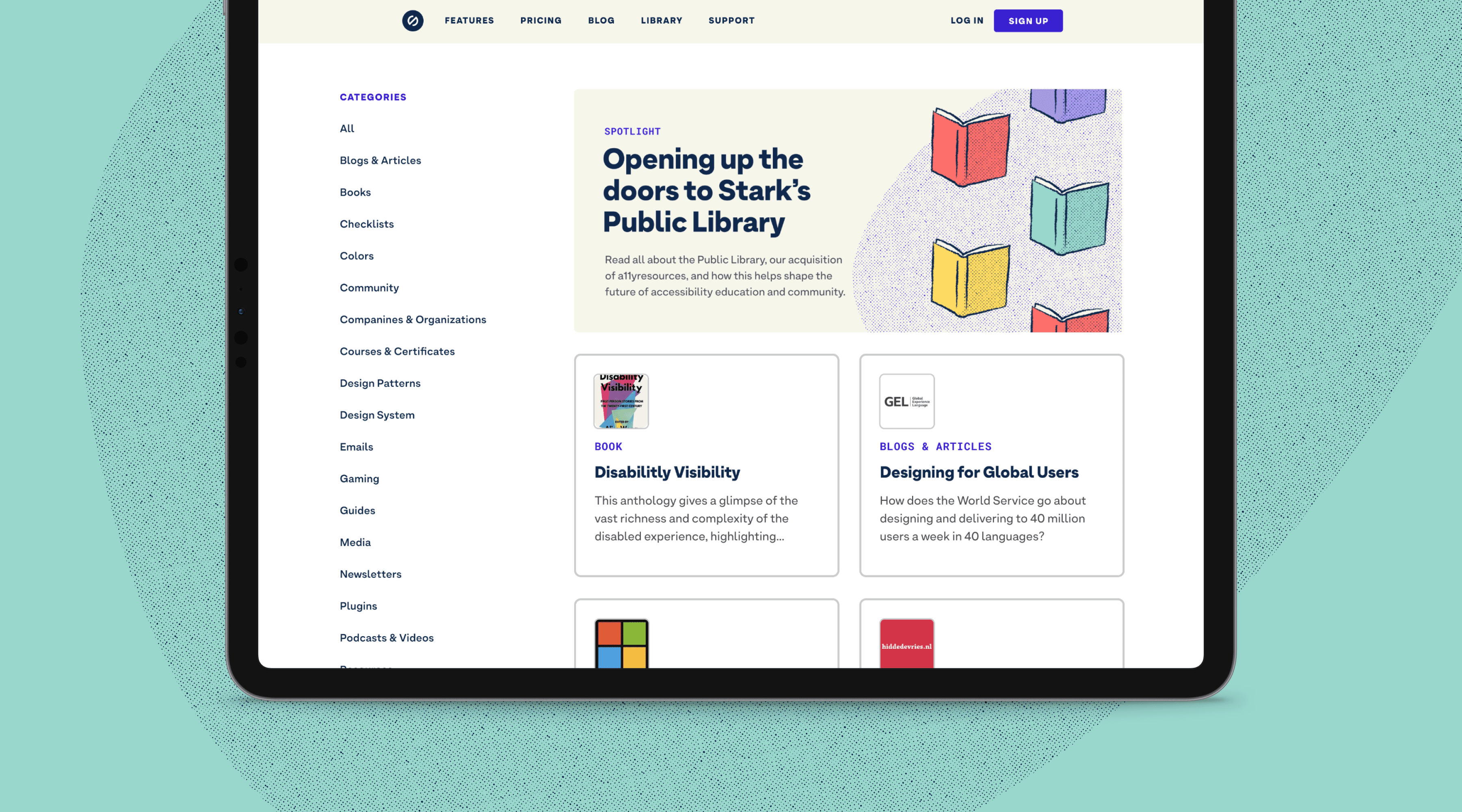
Task: Select the Checklists category filter
Action: (x=366, y=223)
